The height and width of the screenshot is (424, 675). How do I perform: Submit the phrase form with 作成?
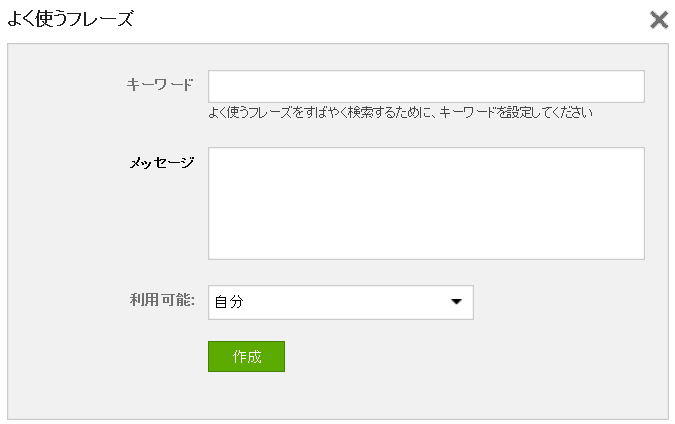(246, 356)
